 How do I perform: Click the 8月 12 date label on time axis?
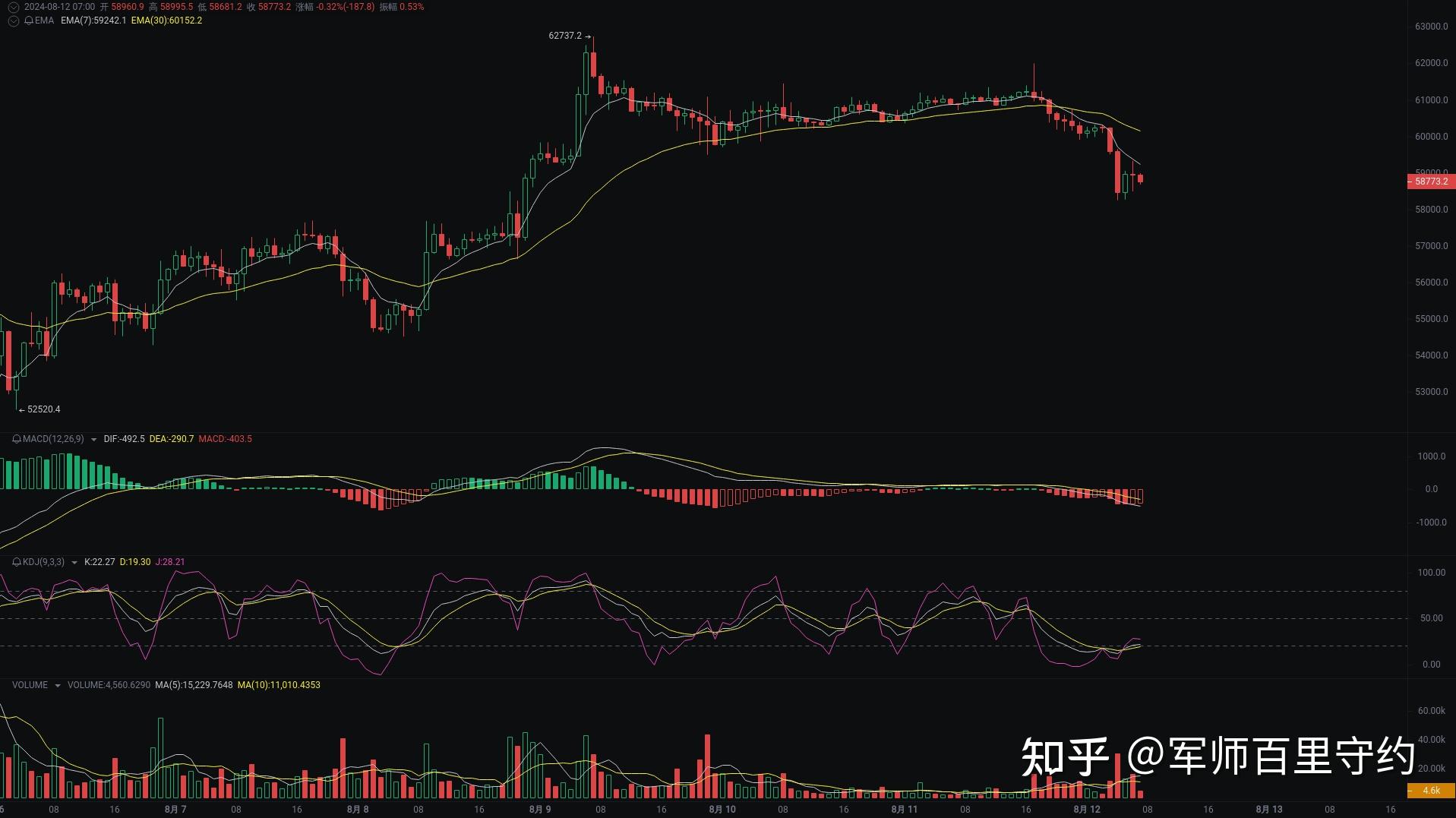pyautogui.click(x=1087, y=810)
